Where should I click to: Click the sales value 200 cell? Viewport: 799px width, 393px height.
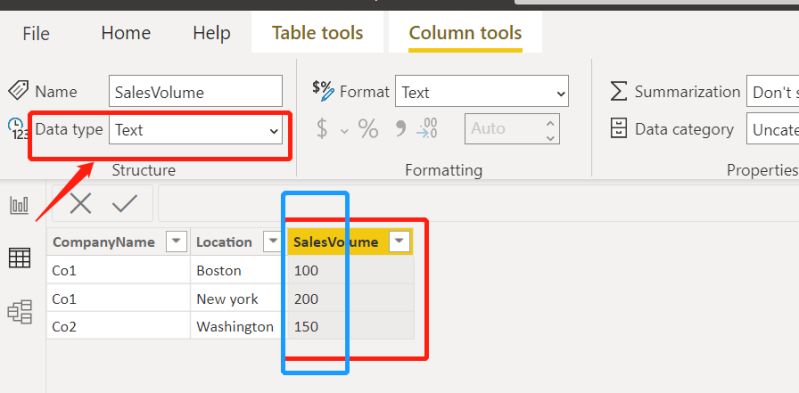click(351, 298)
